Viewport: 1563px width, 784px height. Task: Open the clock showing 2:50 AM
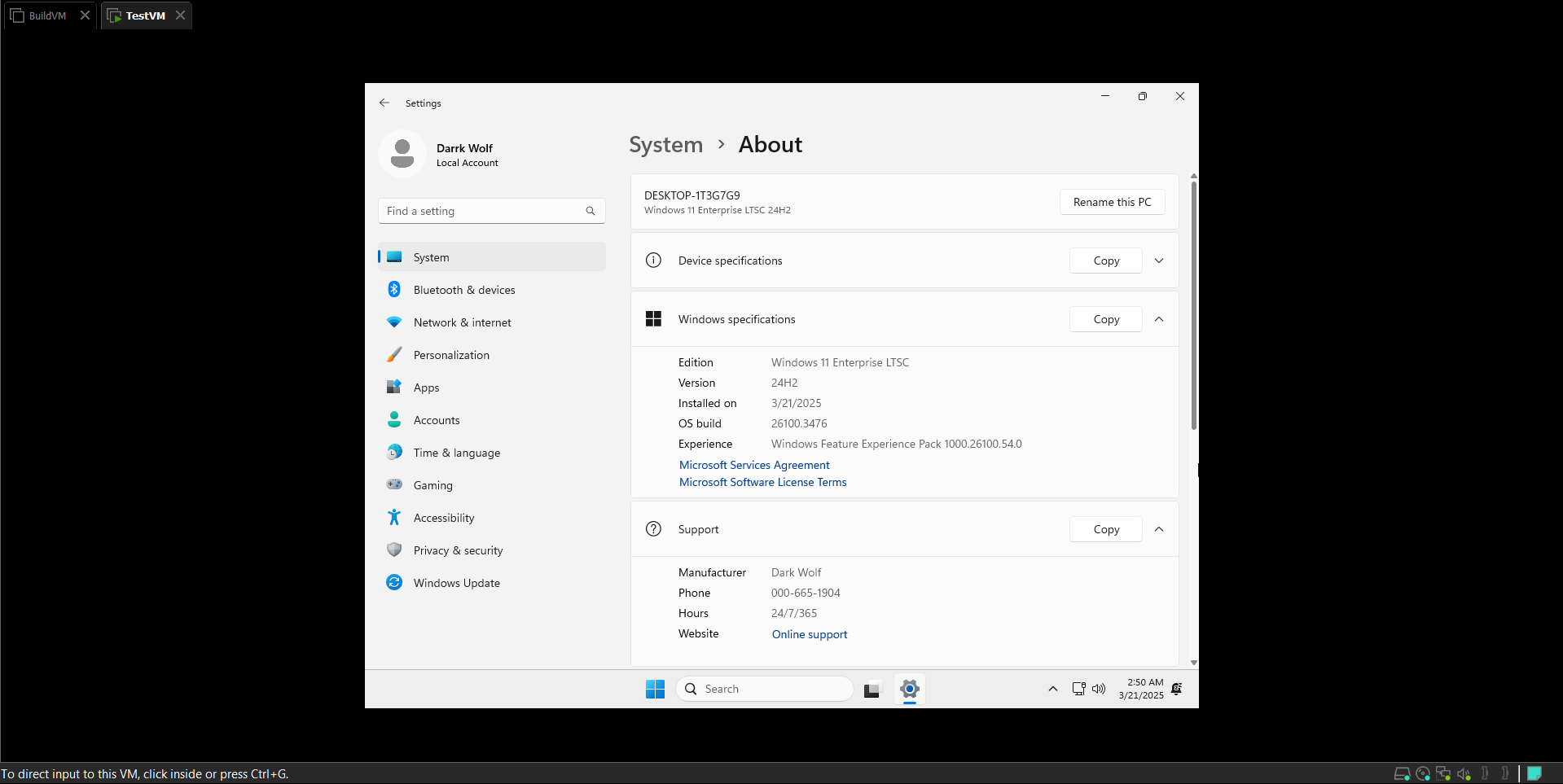[x=1141, y=689]
